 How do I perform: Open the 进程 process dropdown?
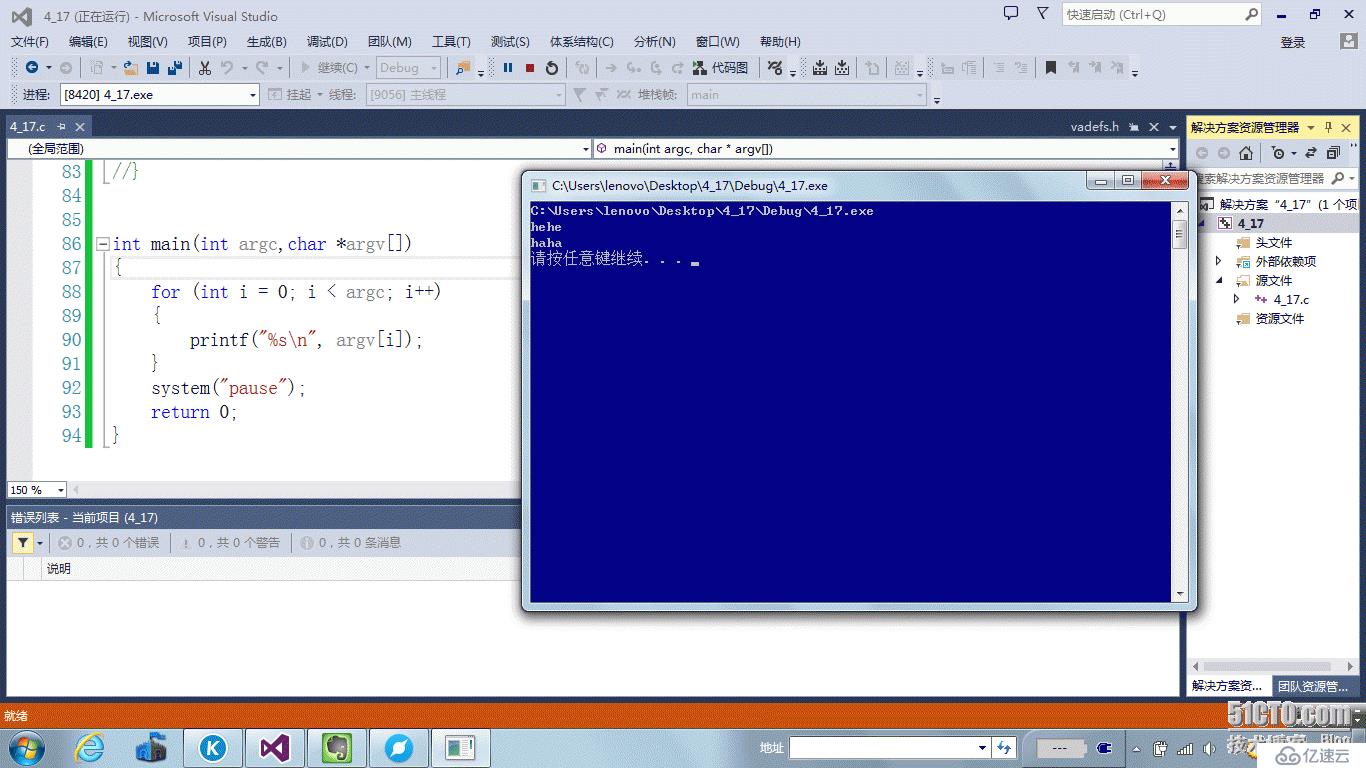(x=159, y=94)
